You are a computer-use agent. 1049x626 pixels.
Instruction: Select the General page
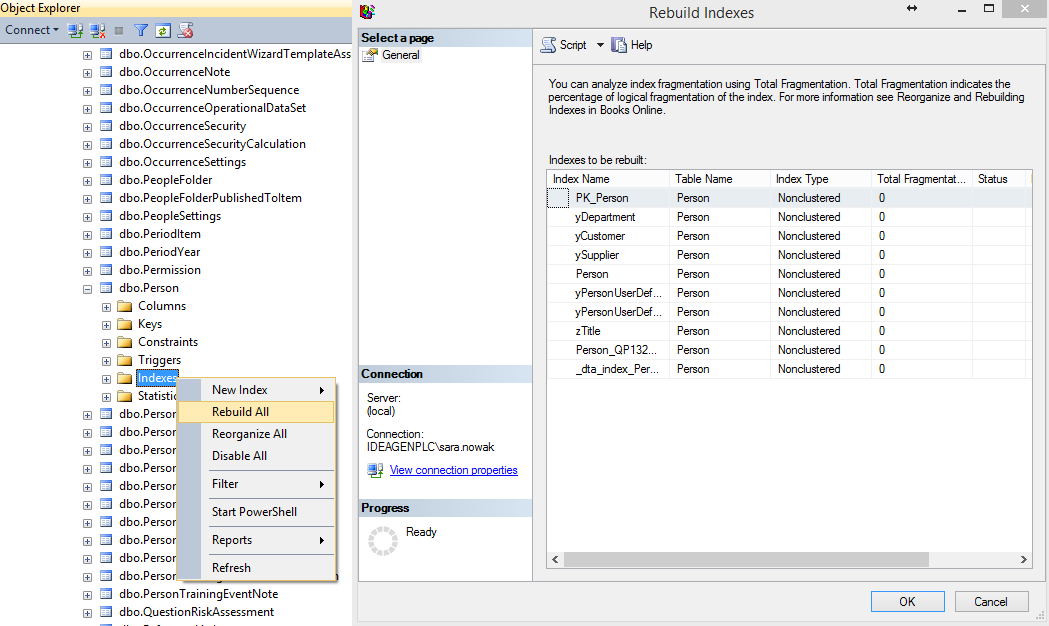coord(401,56)
